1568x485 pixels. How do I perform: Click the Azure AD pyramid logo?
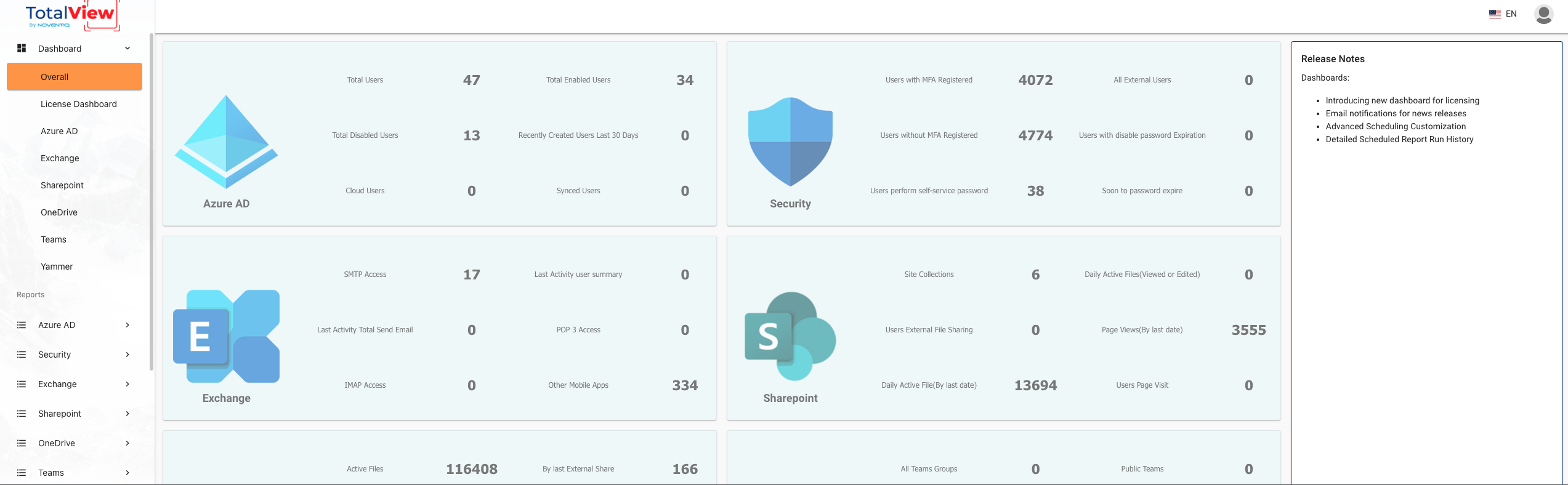[x=226, y=142]
